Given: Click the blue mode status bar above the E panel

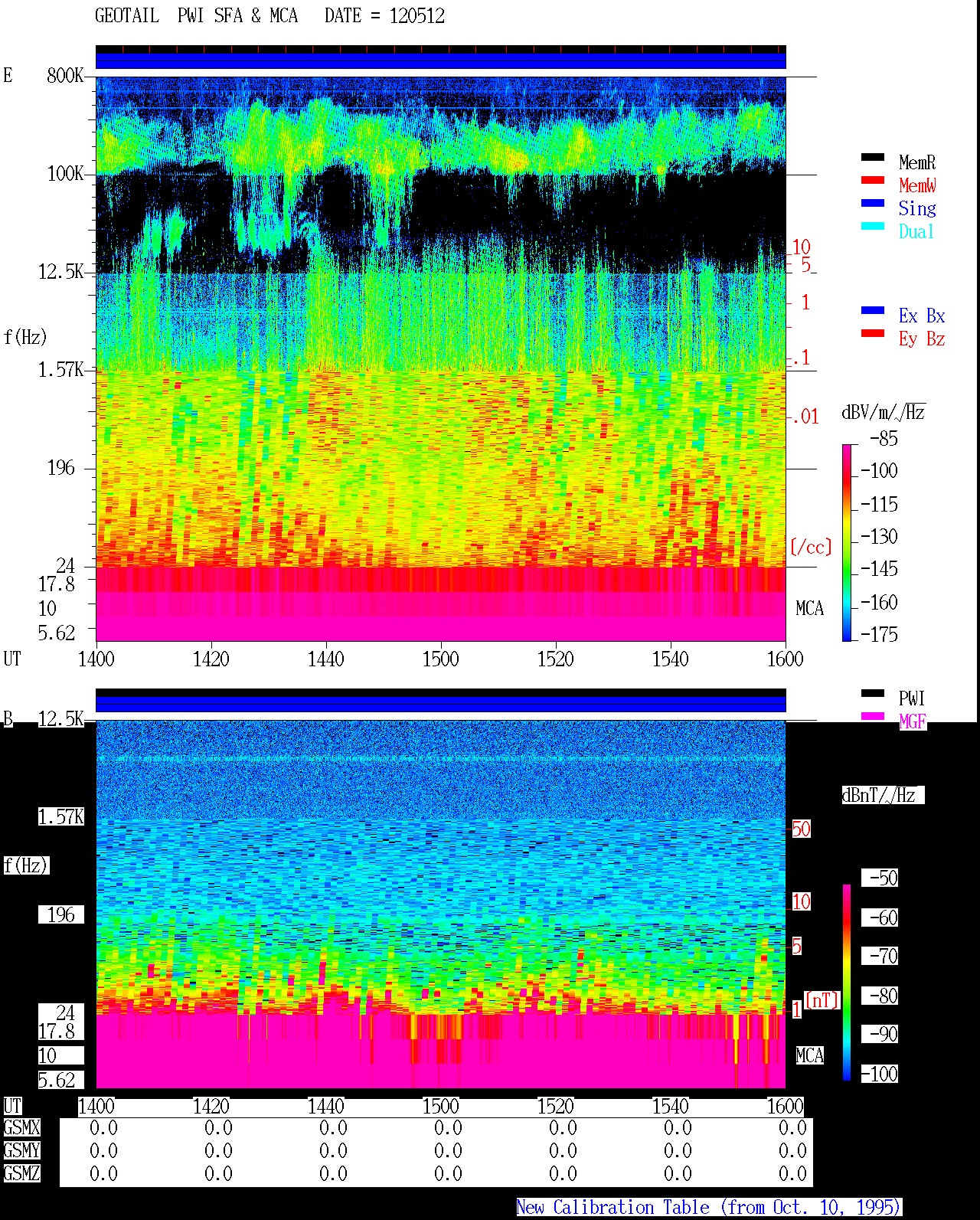Looking at the screenshot, I should (x=440, y=61).
